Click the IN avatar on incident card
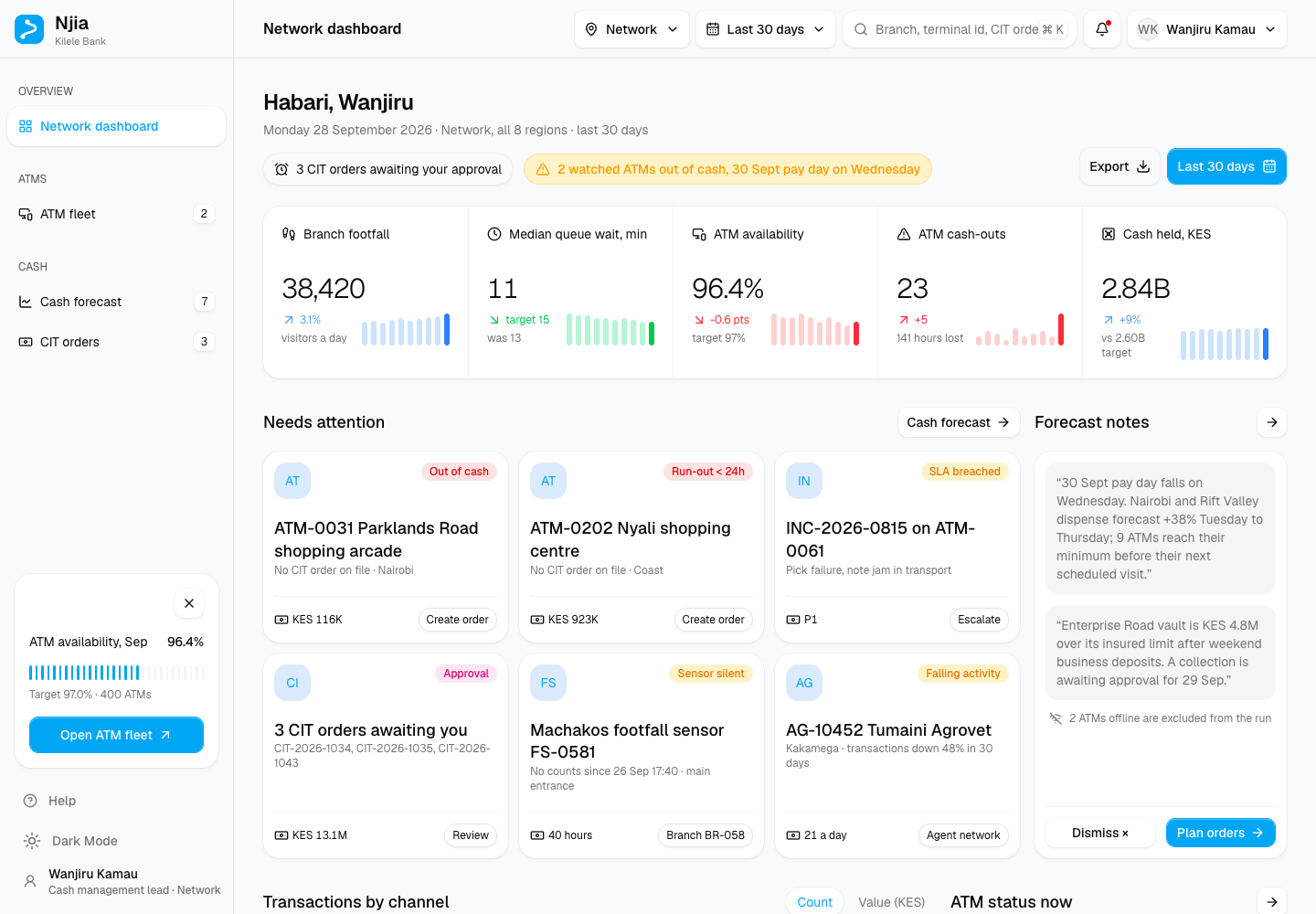This screenshot has width=1316, height=914. point(804,481)
